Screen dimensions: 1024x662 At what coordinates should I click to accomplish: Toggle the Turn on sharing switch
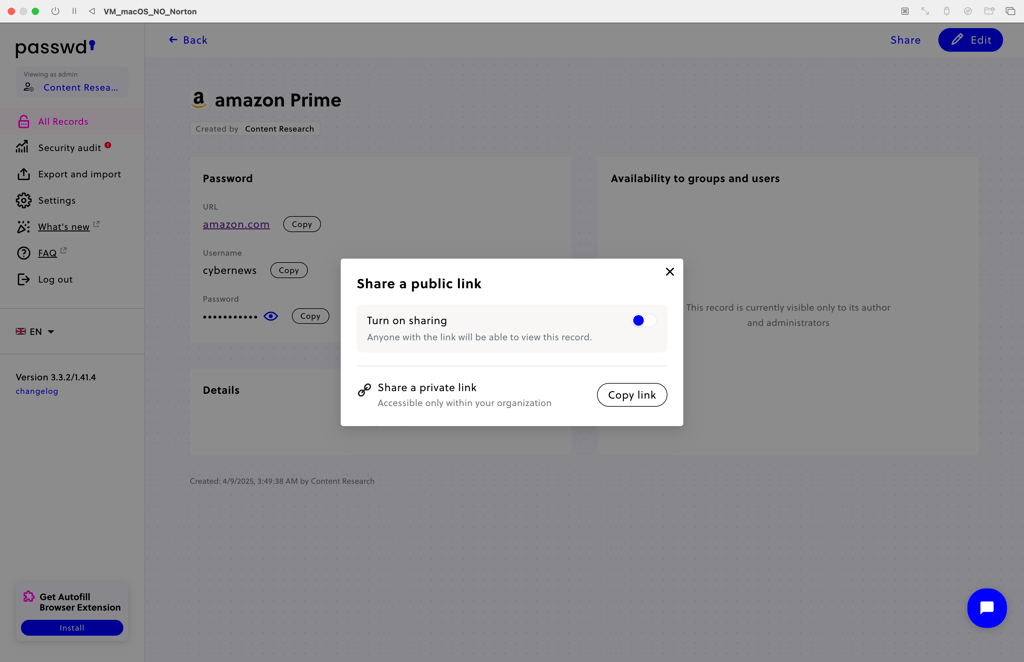644,321
